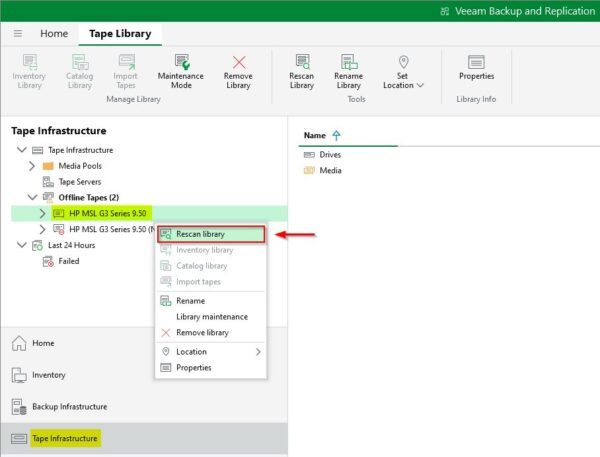Screen dimensions: 600x457
Task: Click the Tape Servers tree icon
Action: [48, 182]
